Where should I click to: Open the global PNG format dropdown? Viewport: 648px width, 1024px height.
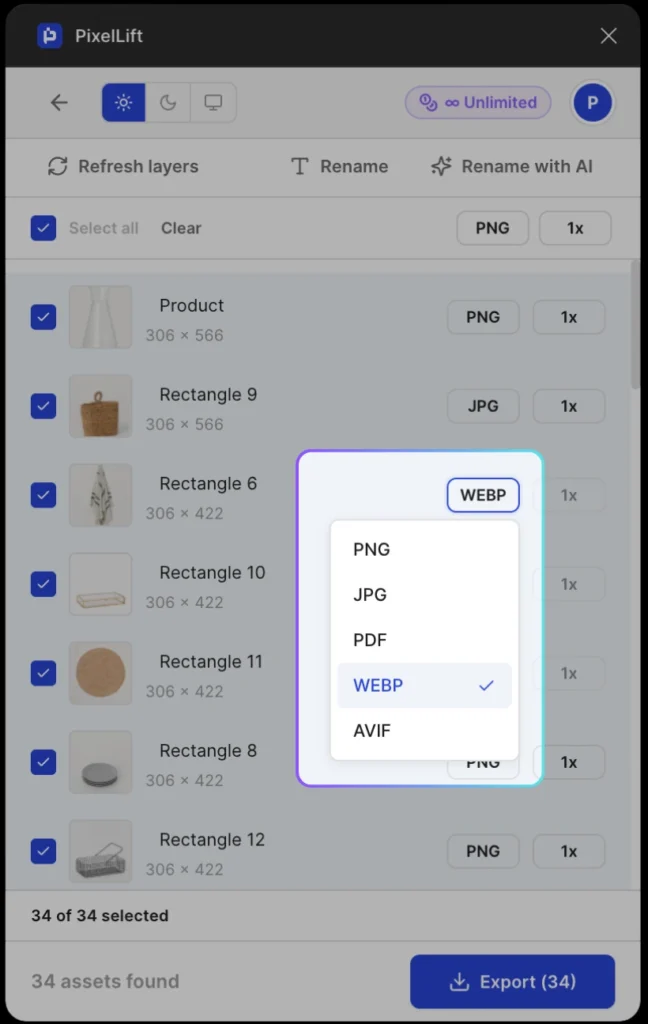tap(493, 228)
